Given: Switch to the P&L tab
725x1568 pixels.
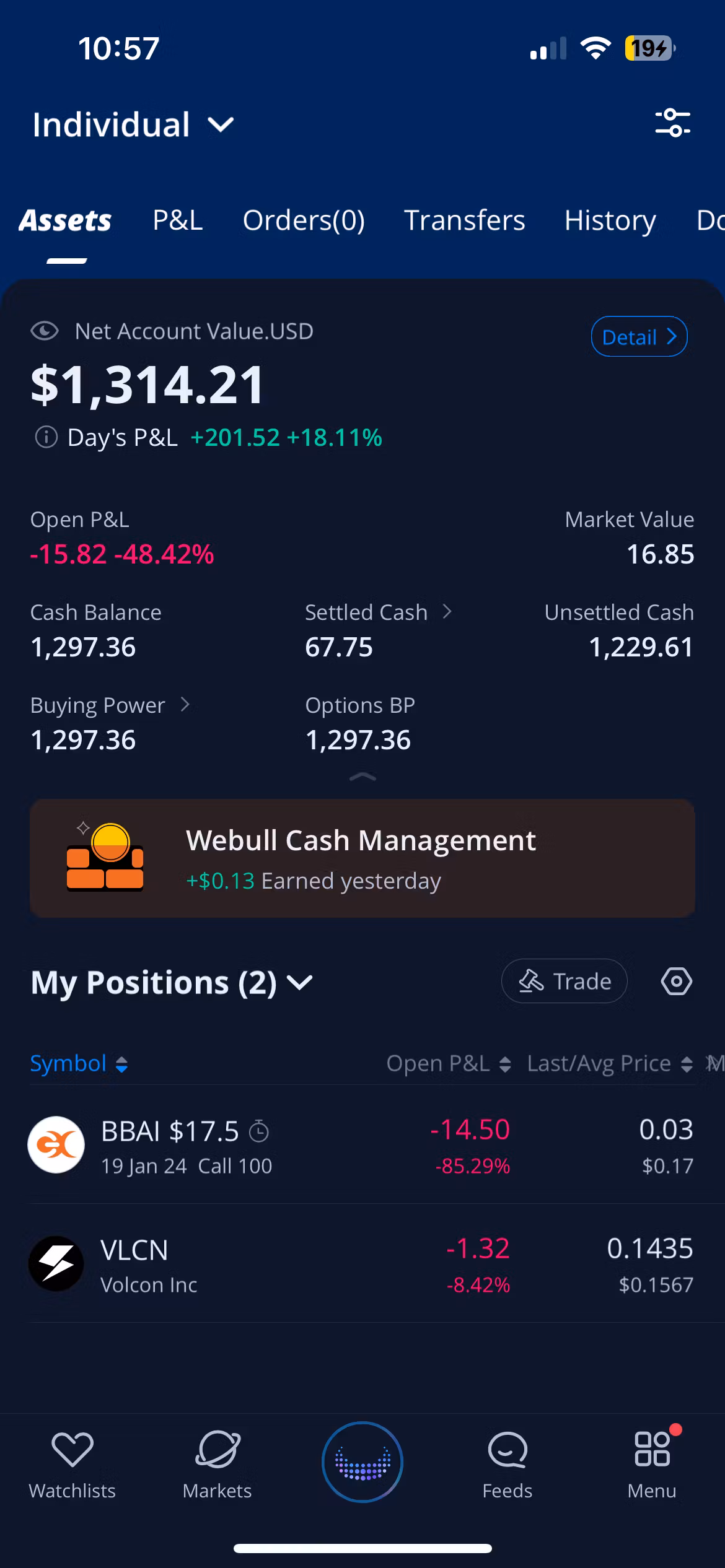Looking at the screenshot, I should (178, 220).
